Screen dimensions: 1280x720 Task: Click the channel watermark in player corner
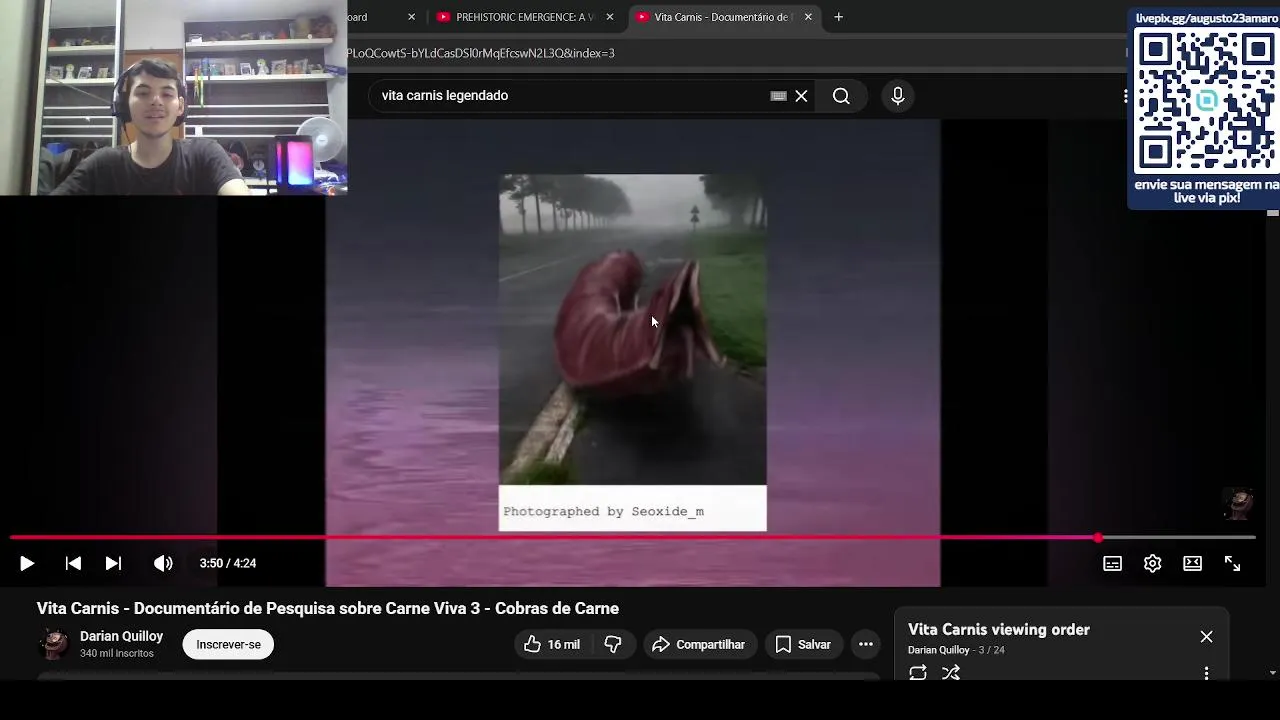tap(1239, 503)
